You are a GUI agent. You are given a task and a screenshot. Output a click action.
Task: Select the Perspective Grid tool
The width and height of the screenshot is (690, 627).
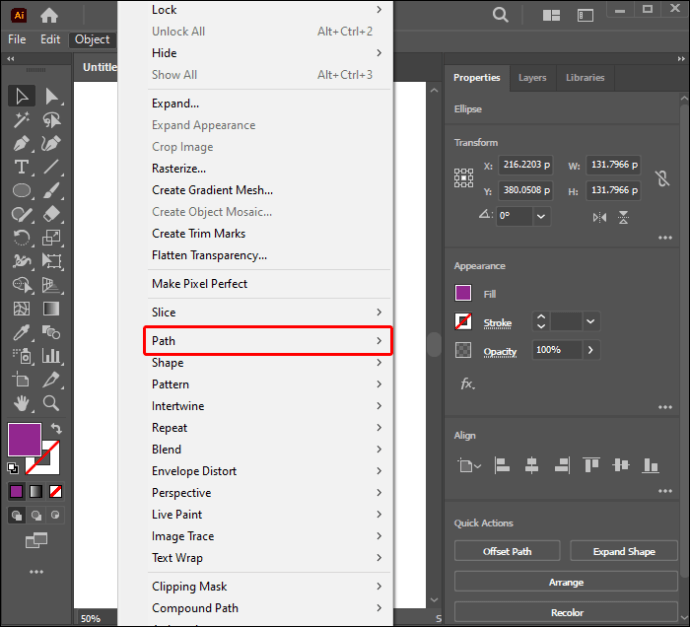click(51, 285)
